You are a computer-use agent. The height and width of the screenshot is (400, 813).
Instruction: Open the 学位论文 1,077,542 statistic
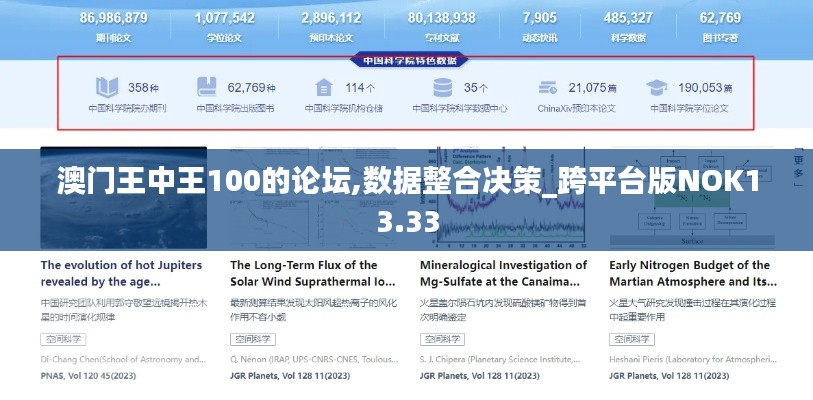(224, 26)
